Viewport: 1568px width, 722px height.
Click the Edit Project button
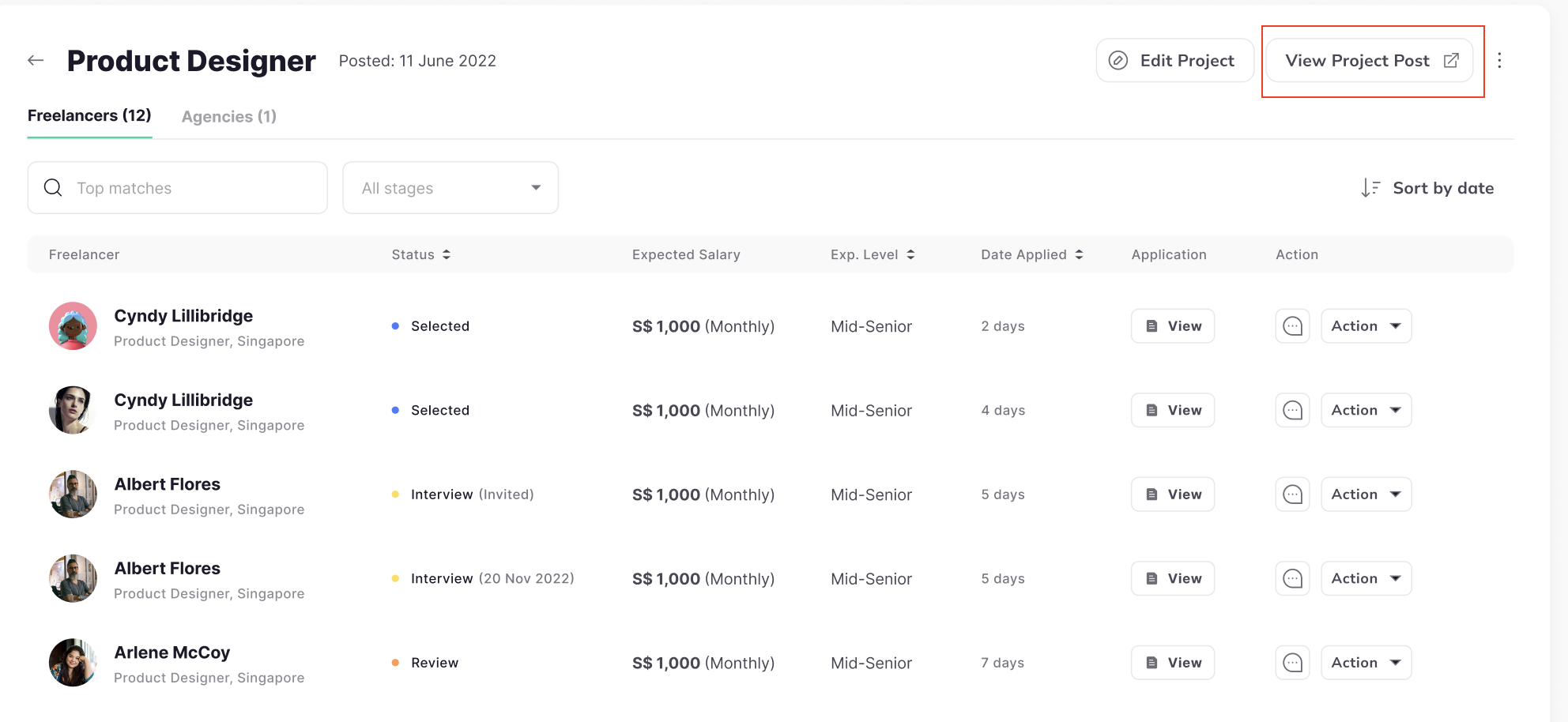click(1174, 61)
